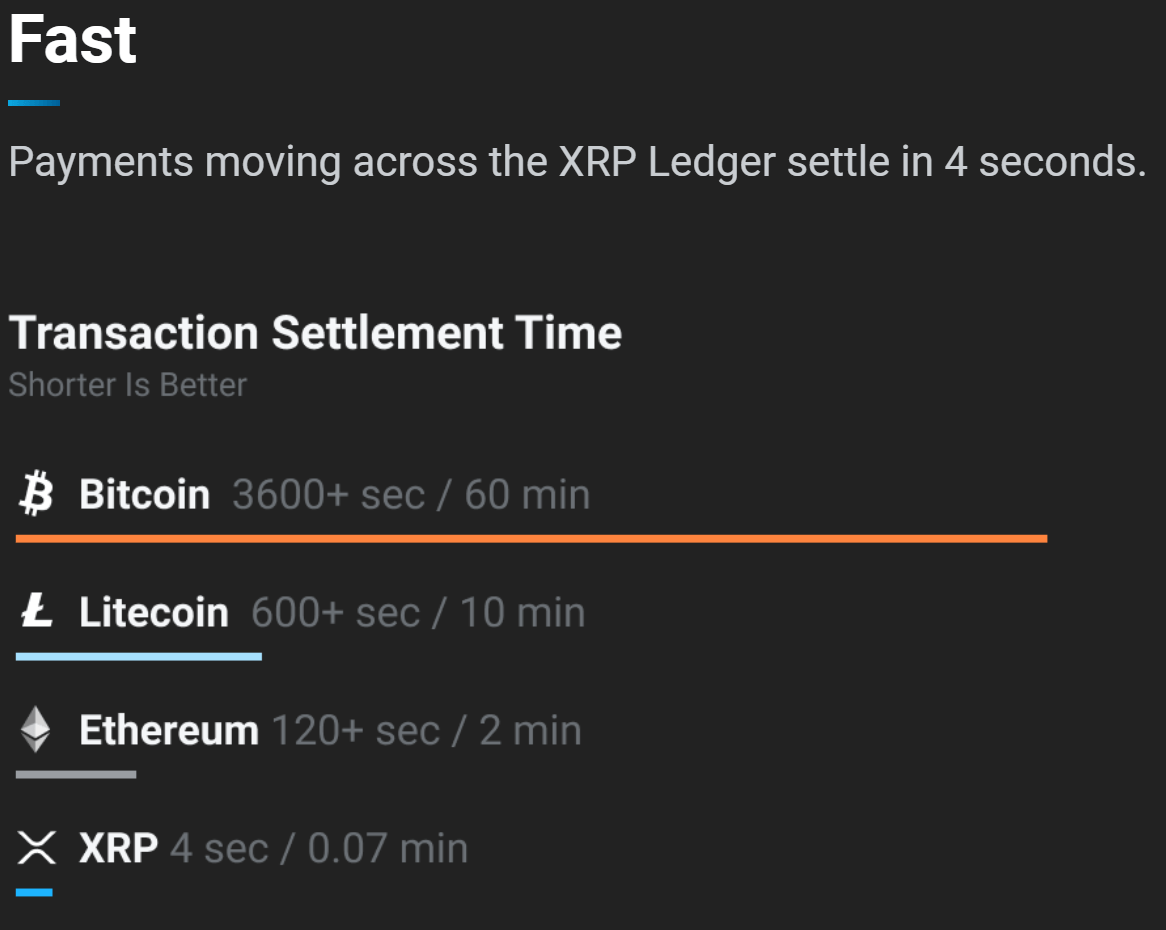Click the "4 sec / 0.07 min" value

319,848
